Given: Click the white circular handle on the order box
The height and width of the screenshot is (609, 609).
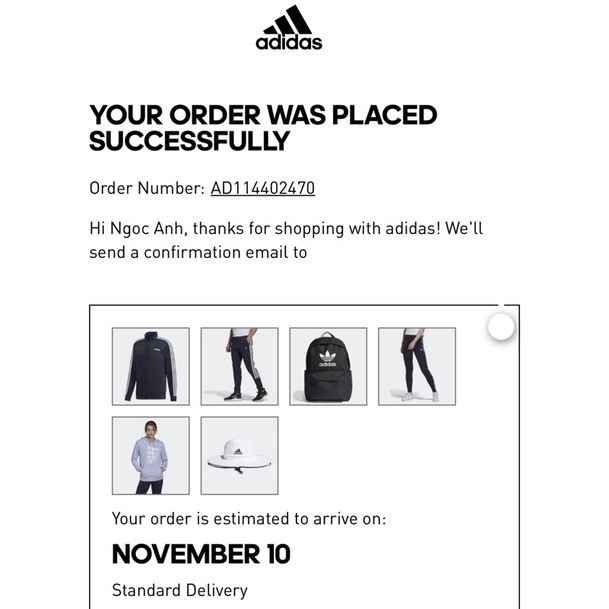Looking at the screenshot, I should 501,326.
